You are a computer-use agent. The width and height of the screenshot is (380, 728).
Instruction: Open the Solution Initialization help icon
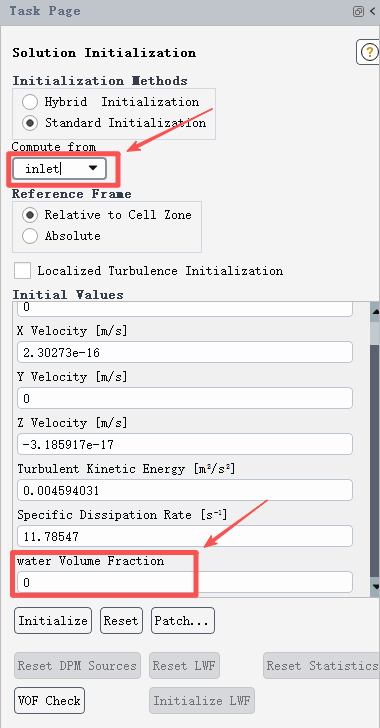click(x=369, y=52)
